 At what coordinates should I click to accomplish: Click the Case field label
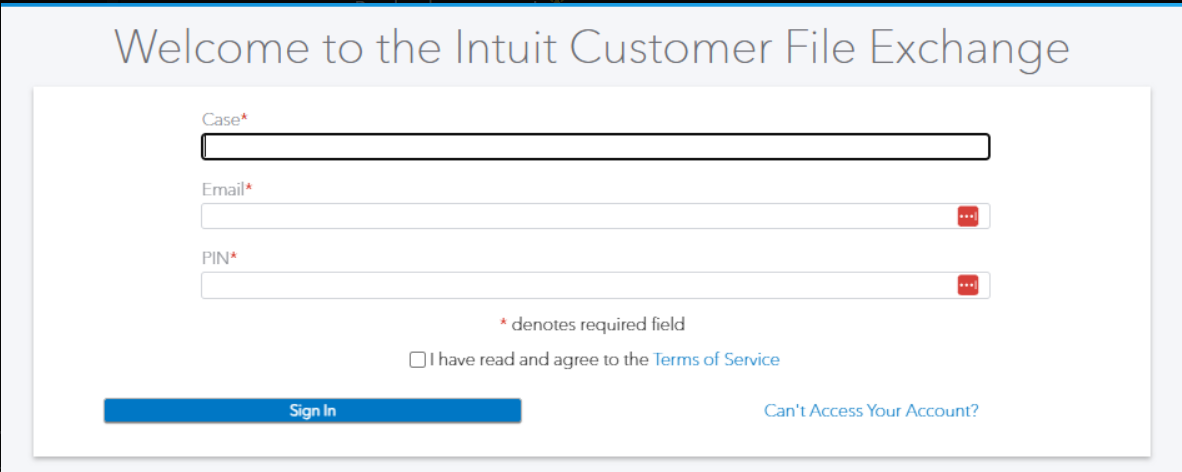pyautogui.click(x=220, y=120)
